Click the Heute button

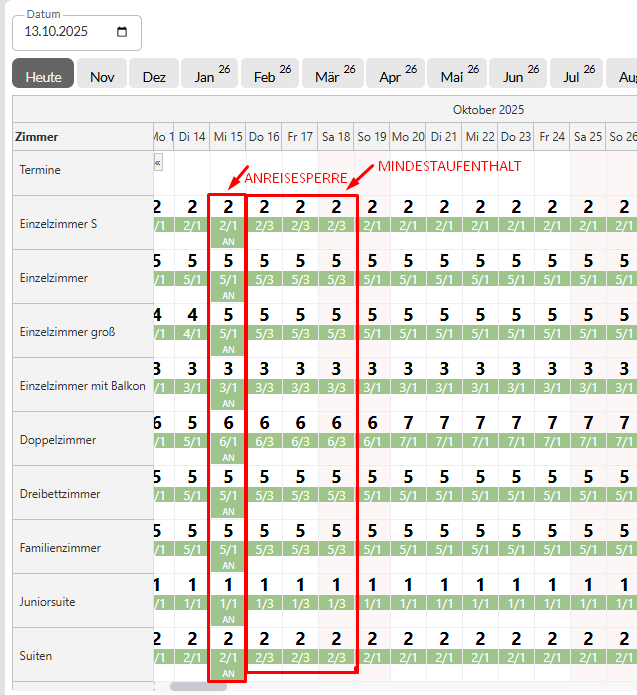click(x=43, y=76)
